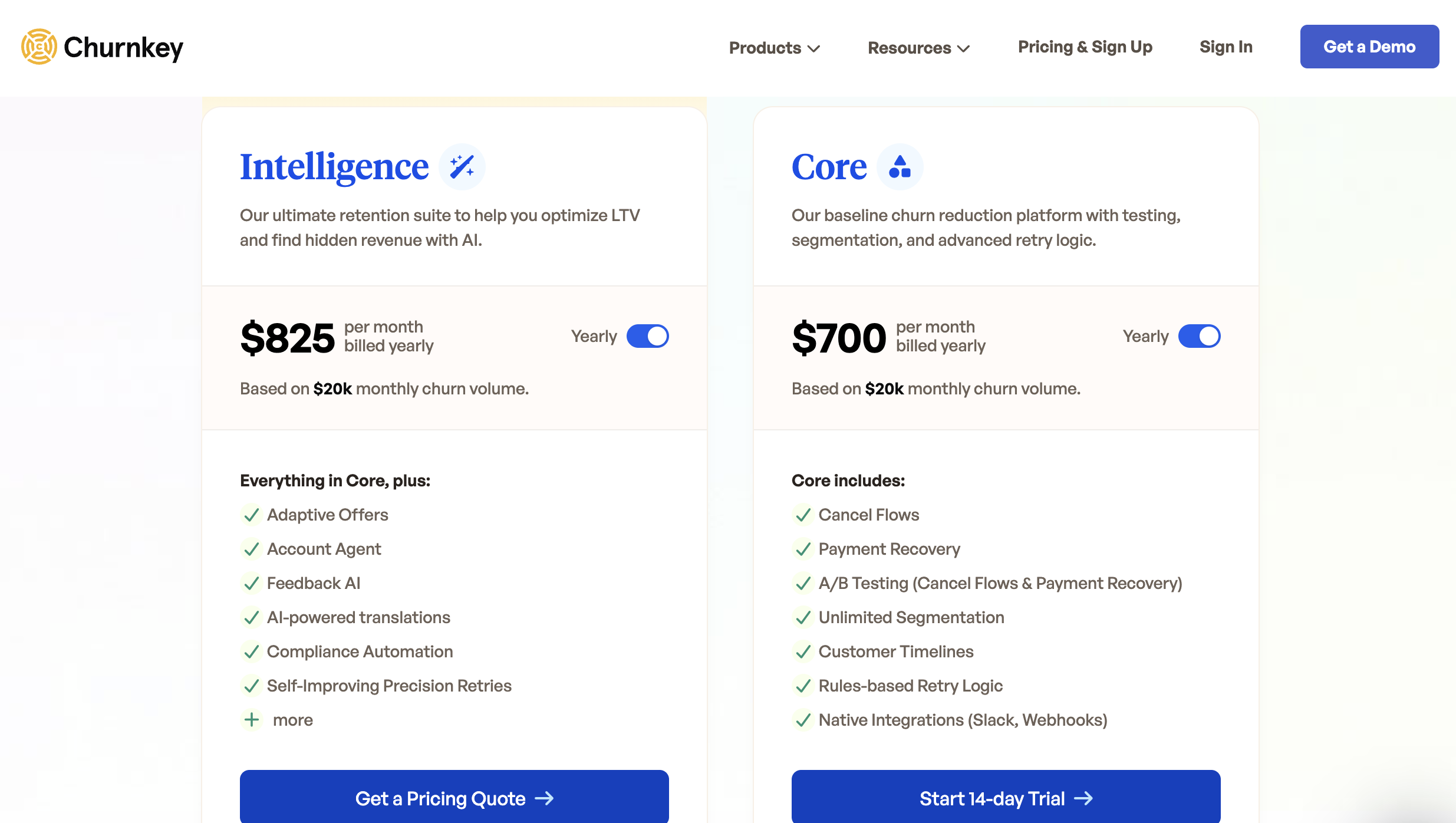
Task: Toggle Yearly billing on the Core plan
Action: tap(1200, 335)
